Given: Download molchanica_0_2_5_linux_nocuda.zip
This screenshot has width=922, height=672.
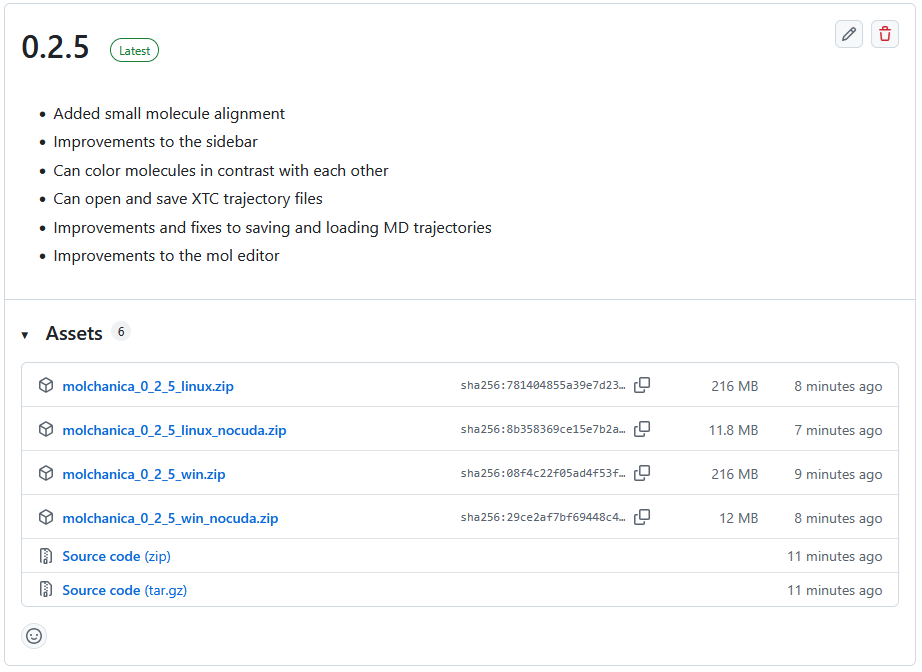Looking at the screenshot, I should click(173, 429).
